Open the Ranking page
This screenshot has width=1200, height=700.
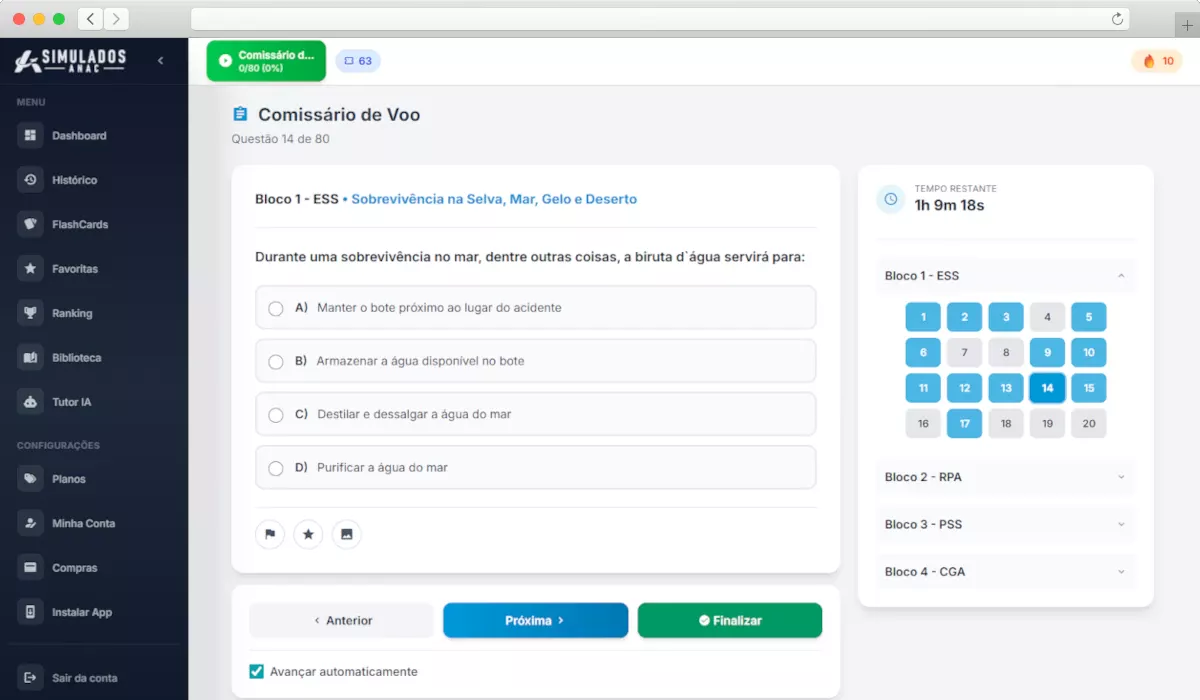[70, 313]
